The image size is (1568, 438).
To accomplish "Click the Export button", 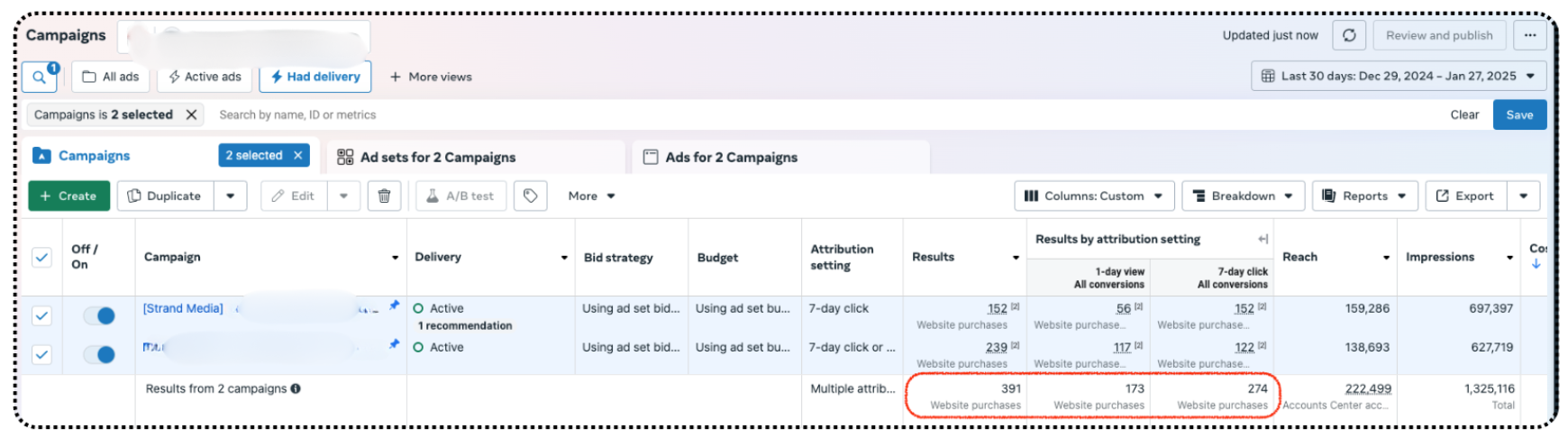I will pyautogui.click(x=1465, y=196).
